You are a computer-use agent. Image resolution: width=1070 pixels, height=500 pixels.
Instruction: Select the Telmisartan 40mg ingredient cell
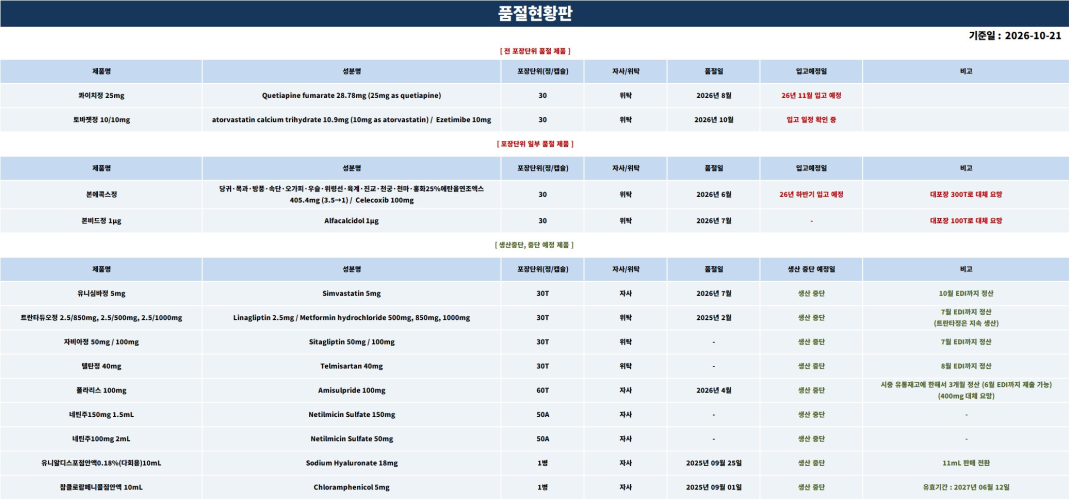tap(351, 366)
